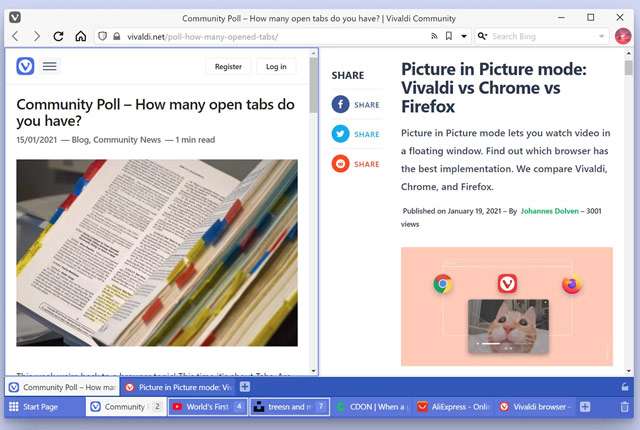The height and width of the screenshot is (430, 640).
Task: Click the 2 badge on Community stack
Action: [x=157, y=406]
